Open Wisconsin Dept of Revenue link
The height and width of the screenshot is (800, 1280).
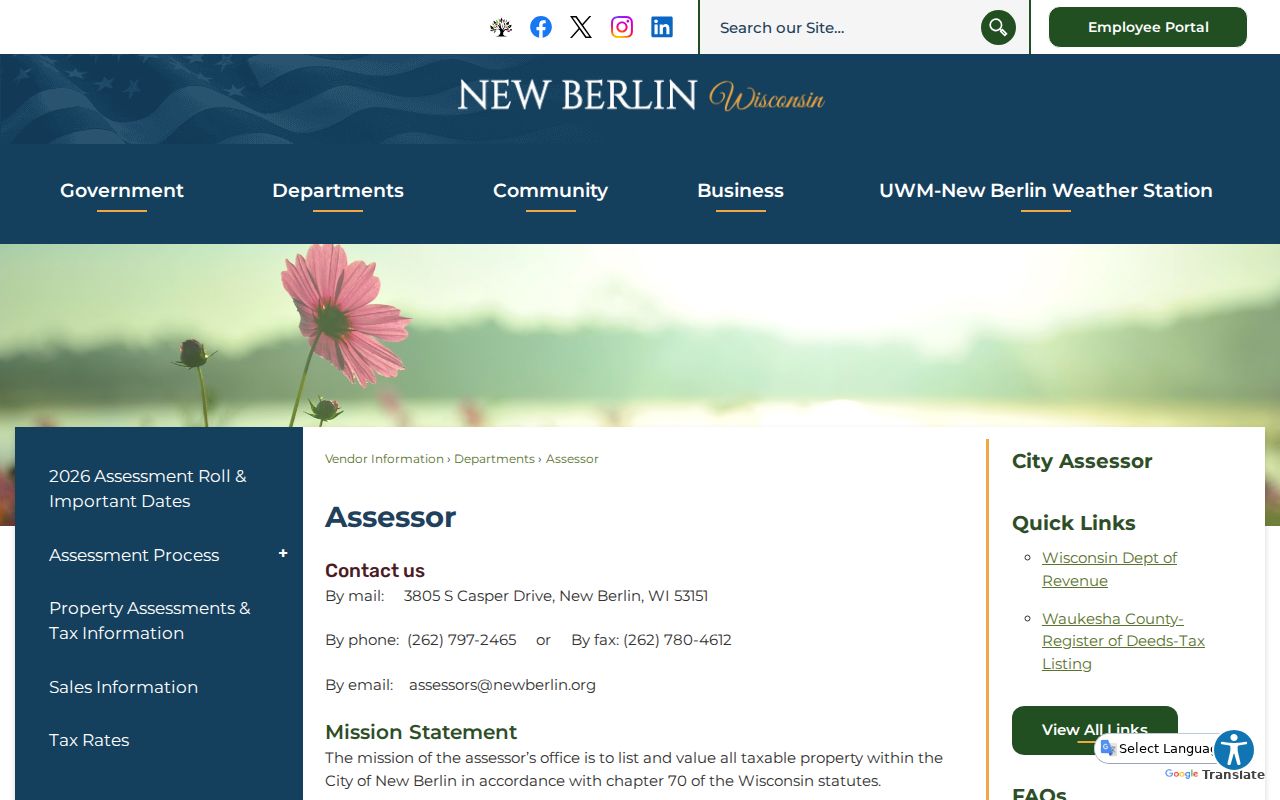(x=1109, y=569)
